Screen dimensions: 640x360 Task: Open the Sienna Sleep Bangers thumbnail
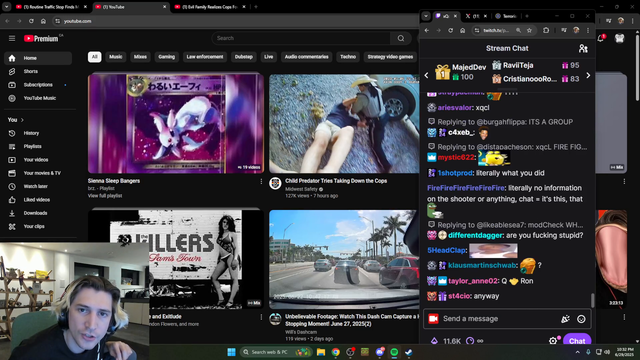point(176,124)
